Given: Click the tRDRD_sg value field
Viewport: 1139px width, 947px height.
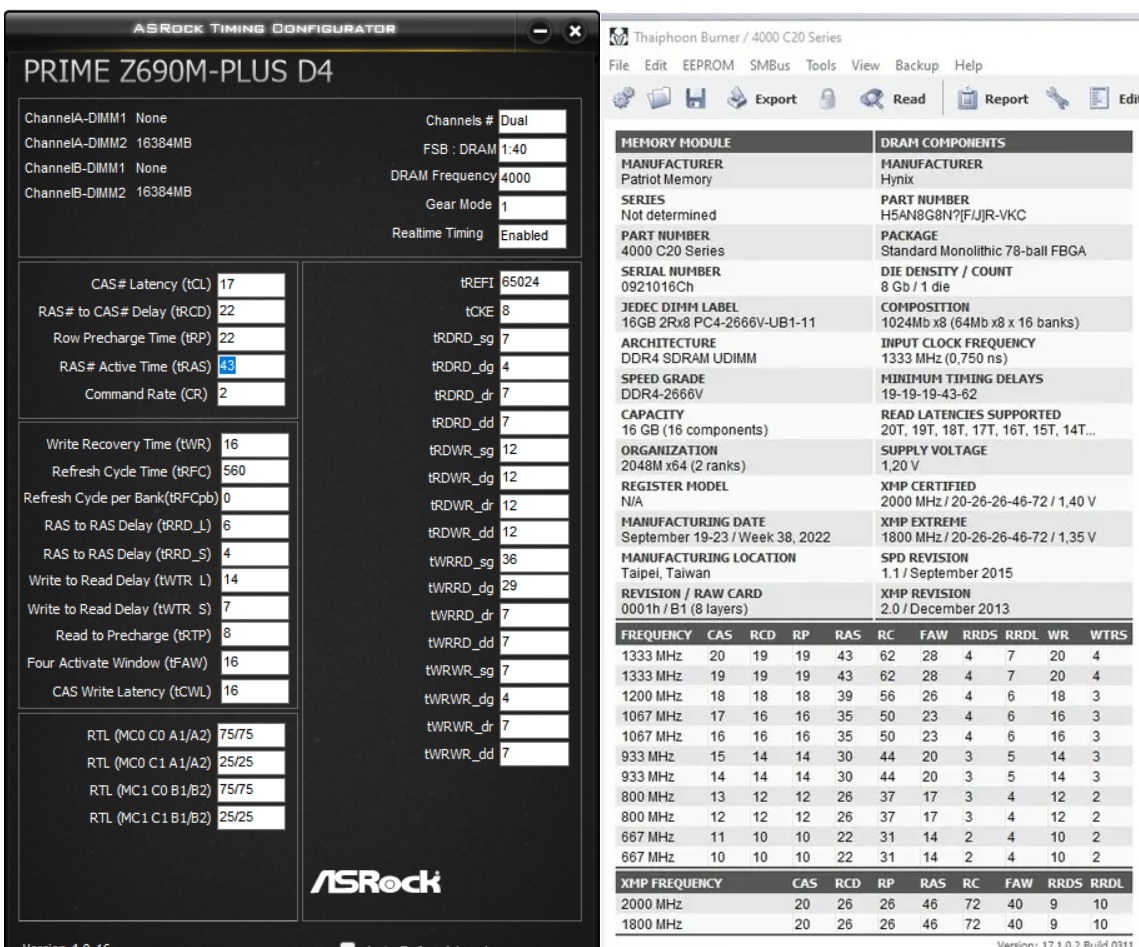Looking at the screenshot, I should point(534,339).
